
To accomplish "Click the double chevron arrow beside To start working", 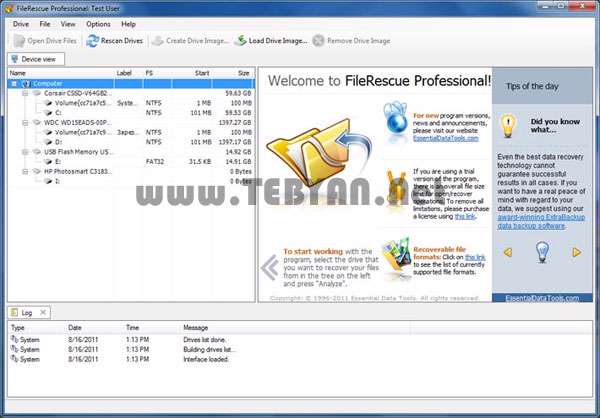I will [x=270, y=267].
